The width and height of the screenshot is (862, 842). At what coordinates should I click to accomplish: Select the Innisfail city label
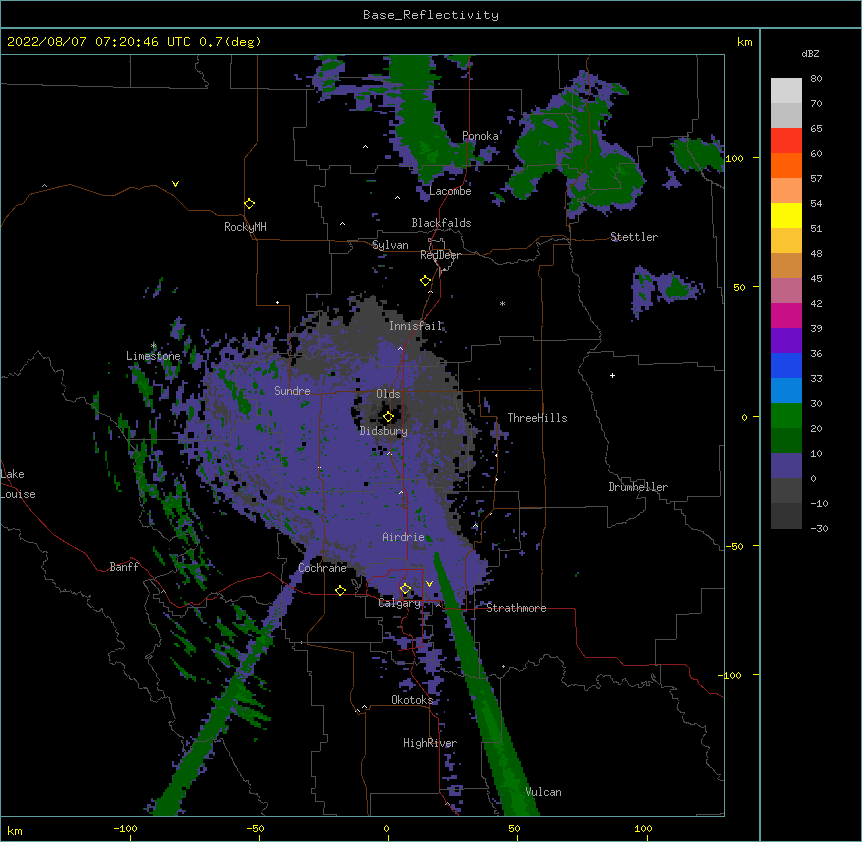coord(416,326)
